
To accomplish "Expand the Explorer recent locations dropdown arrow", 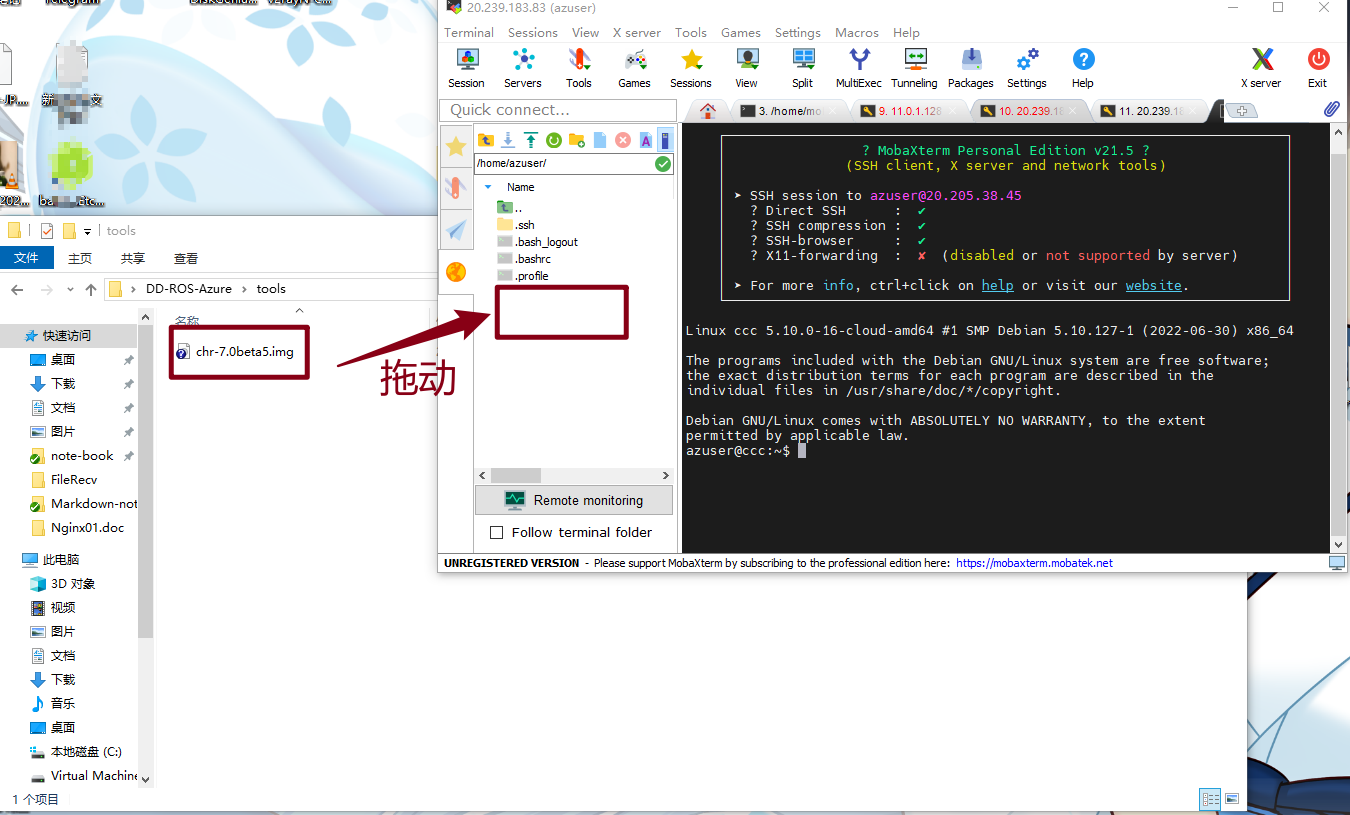I will 70,289.
